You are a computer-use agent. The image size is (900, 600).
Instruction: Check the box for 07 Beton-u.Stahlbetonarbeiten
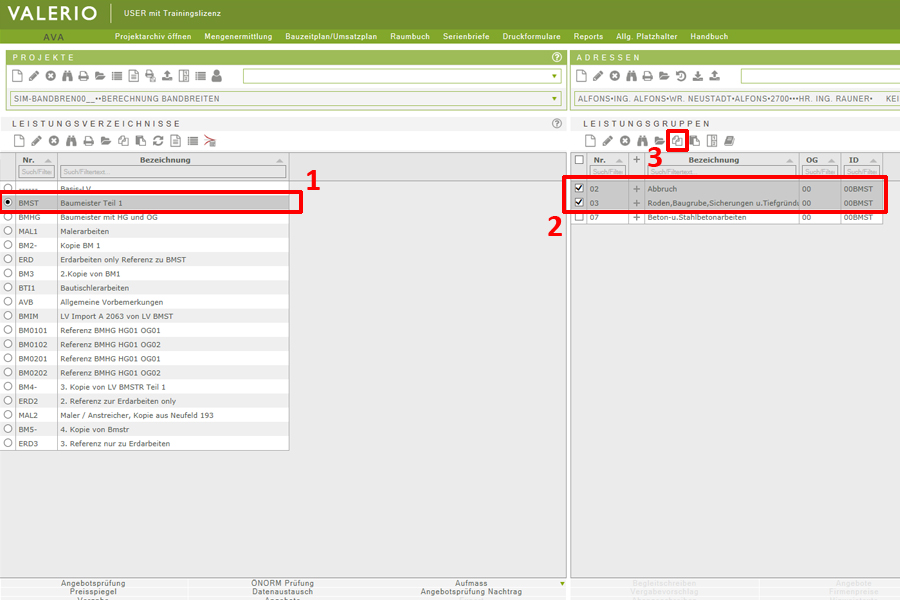(x=579, y=217)
